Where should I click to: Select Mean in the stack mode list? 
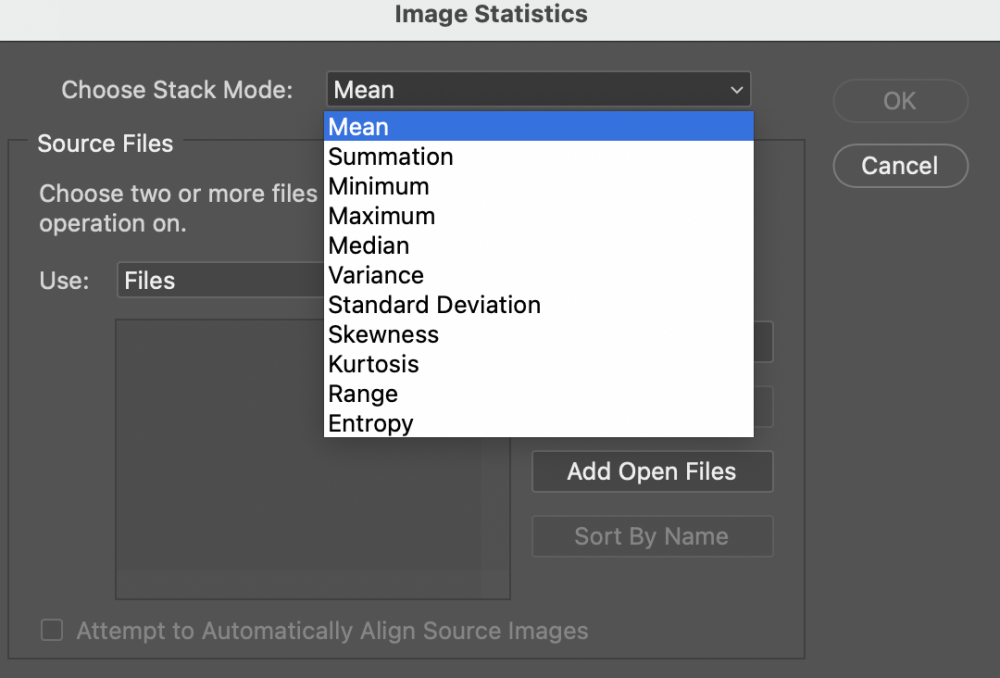pyautogui.click(x=538, y=127)
